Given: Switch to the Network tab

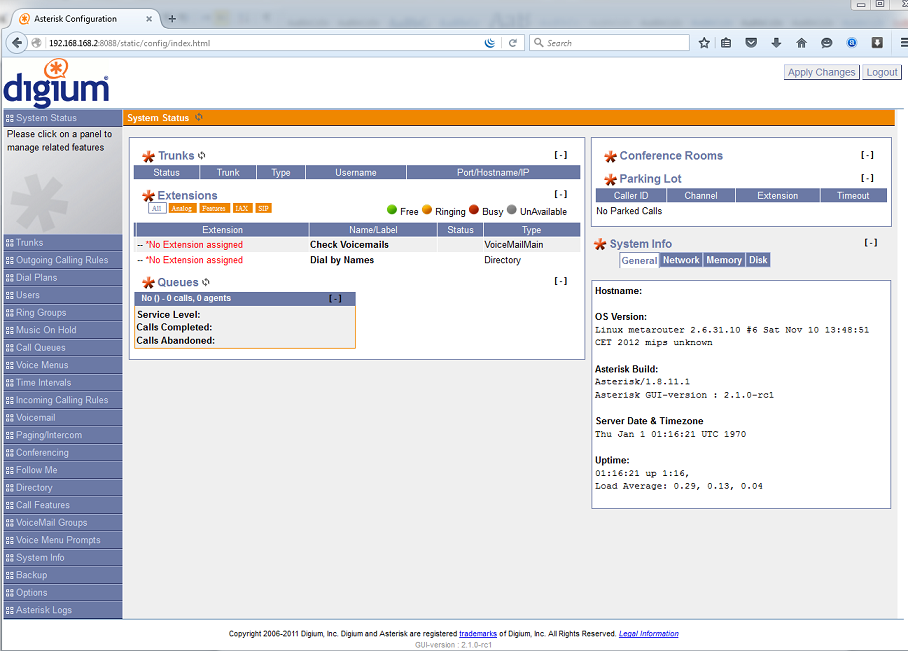Looking at the screenshot, I should 681,260.
